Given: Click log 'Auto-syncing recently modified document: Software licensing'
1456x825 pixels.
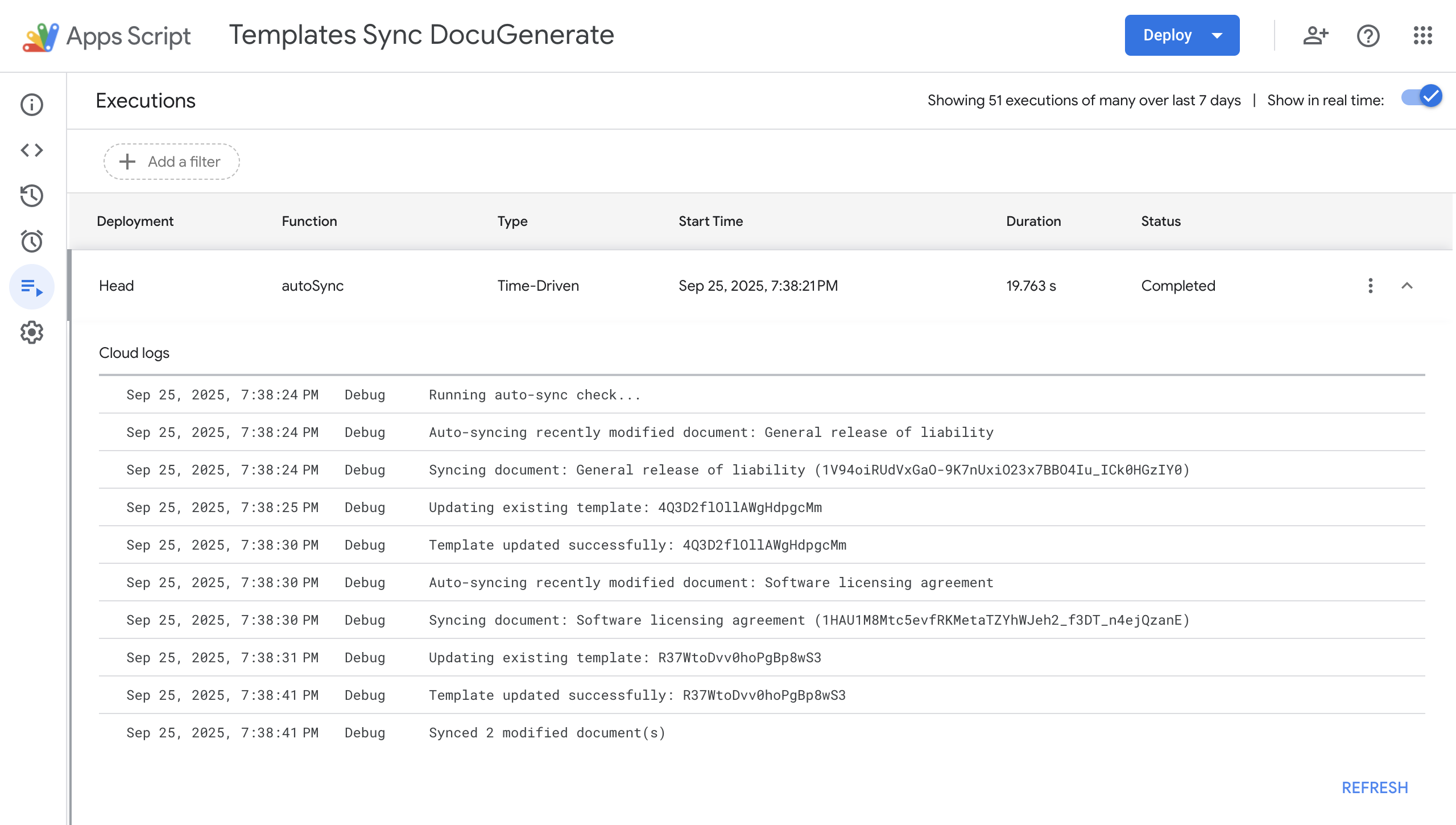Looking at the screenshot, I should tap(762, 583).
